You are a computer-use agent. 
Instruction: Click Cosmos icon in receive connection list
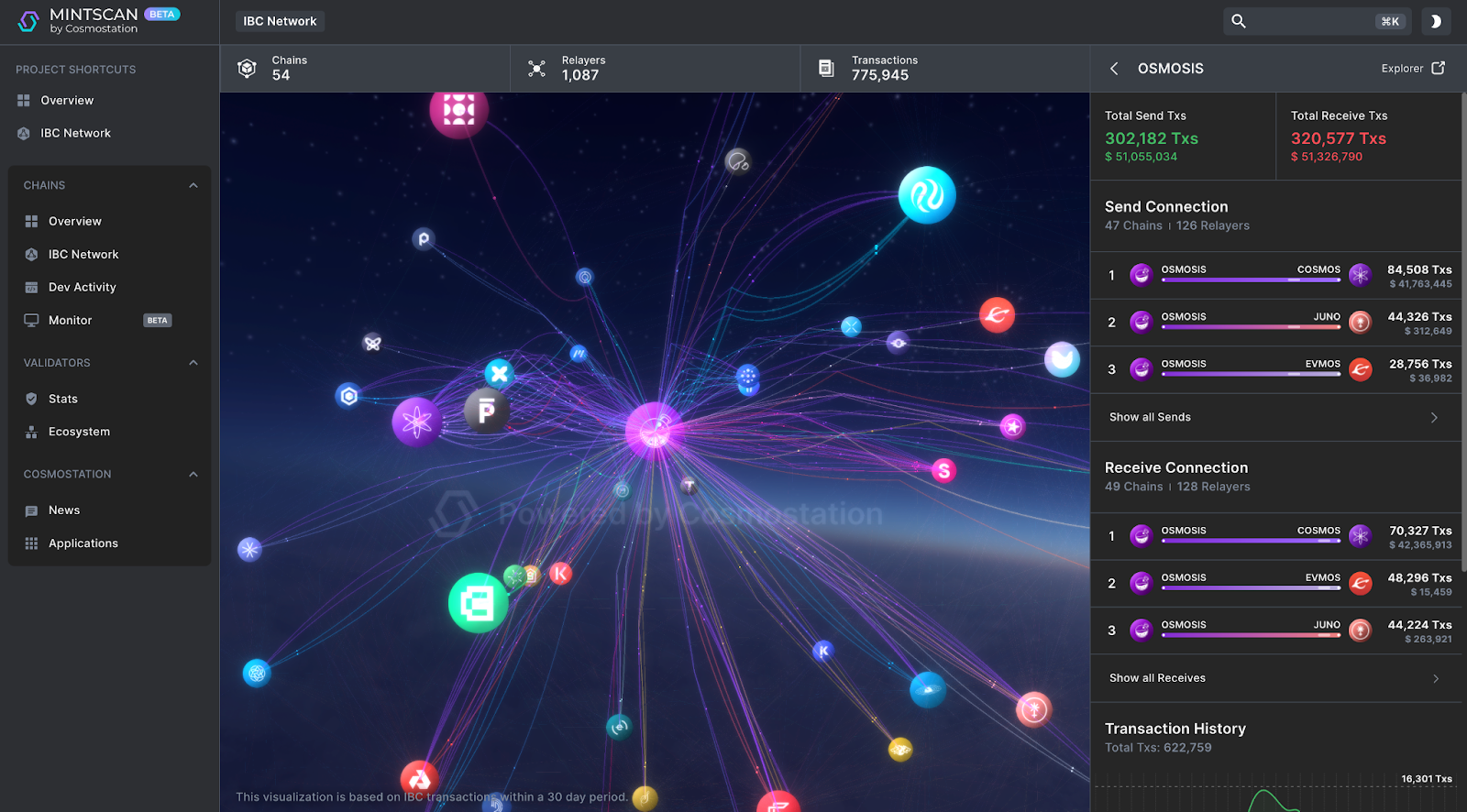coord(1361,536)
